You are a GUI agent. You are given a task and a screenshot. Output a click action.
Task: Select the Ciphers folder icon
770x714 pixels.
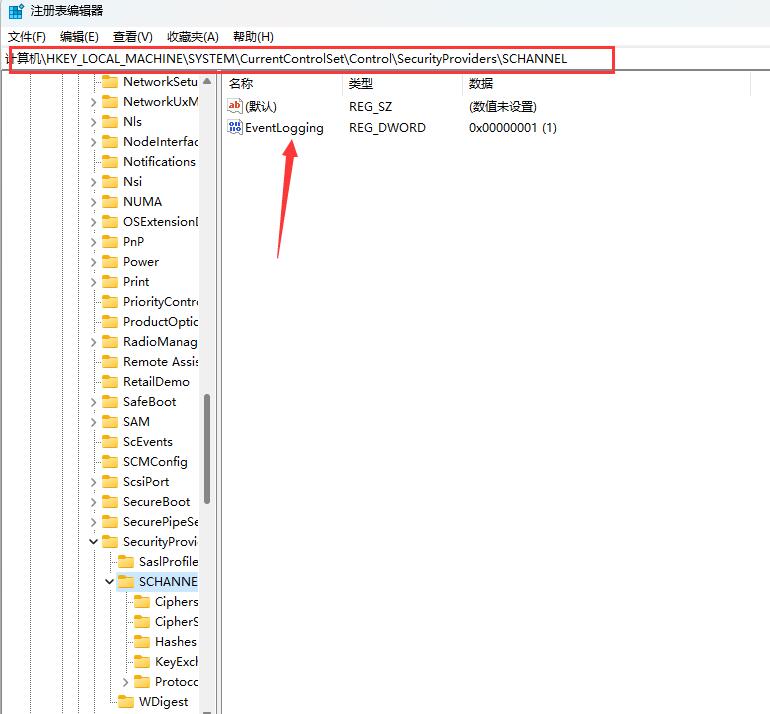pos(142,602)
